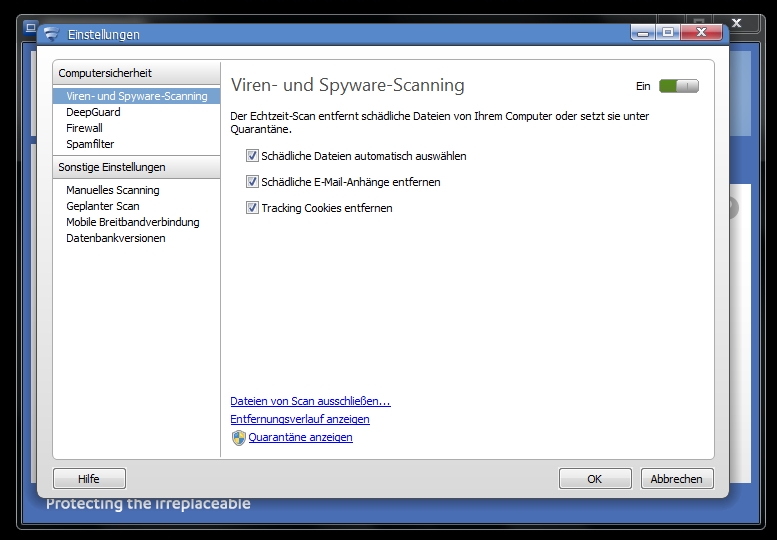Click the Computersicherheit section header

click(x=136, y=73)
